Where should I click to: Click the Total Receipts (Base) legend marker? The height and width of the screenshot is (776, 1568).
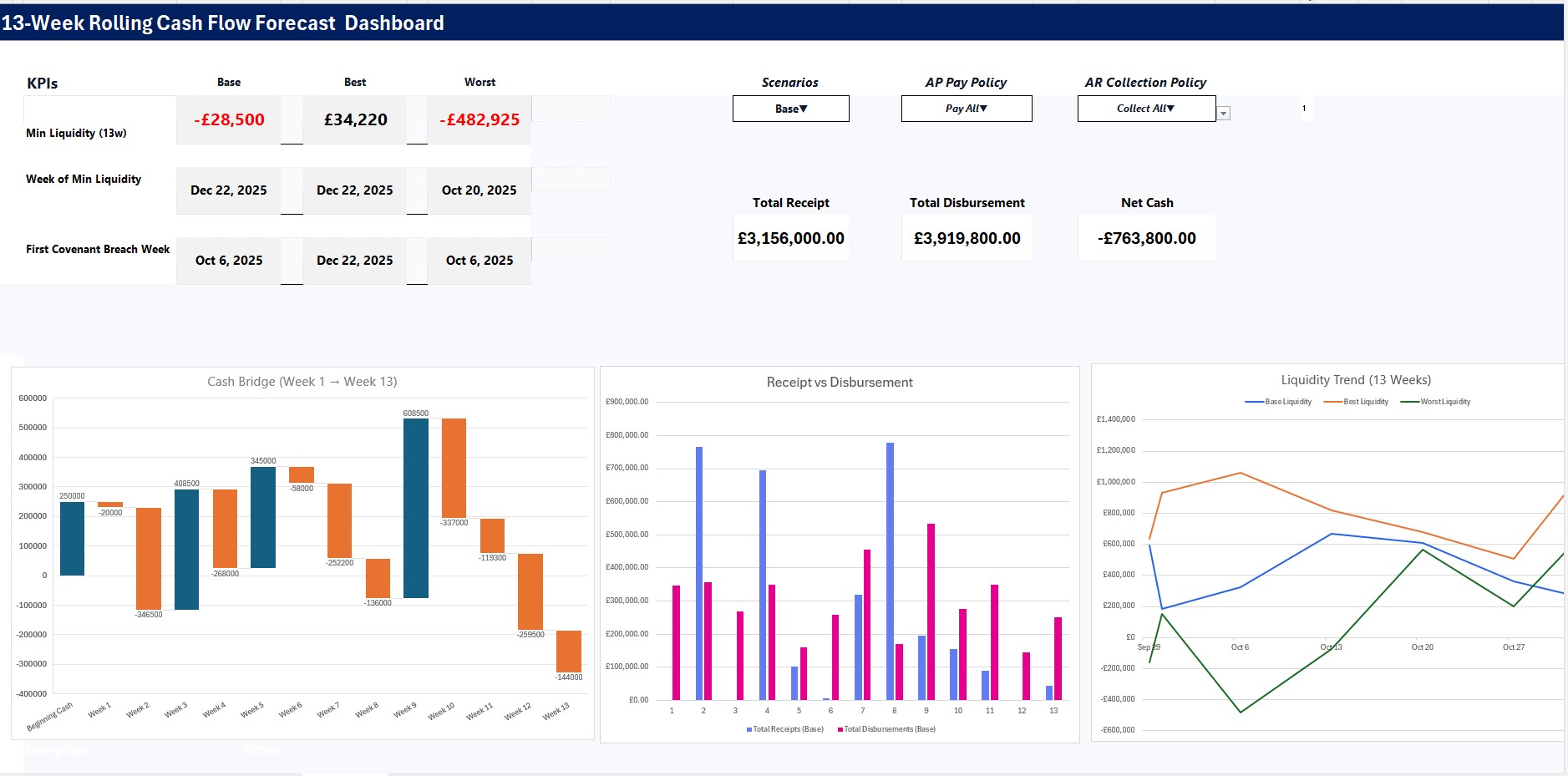click(x=749, y=729)
